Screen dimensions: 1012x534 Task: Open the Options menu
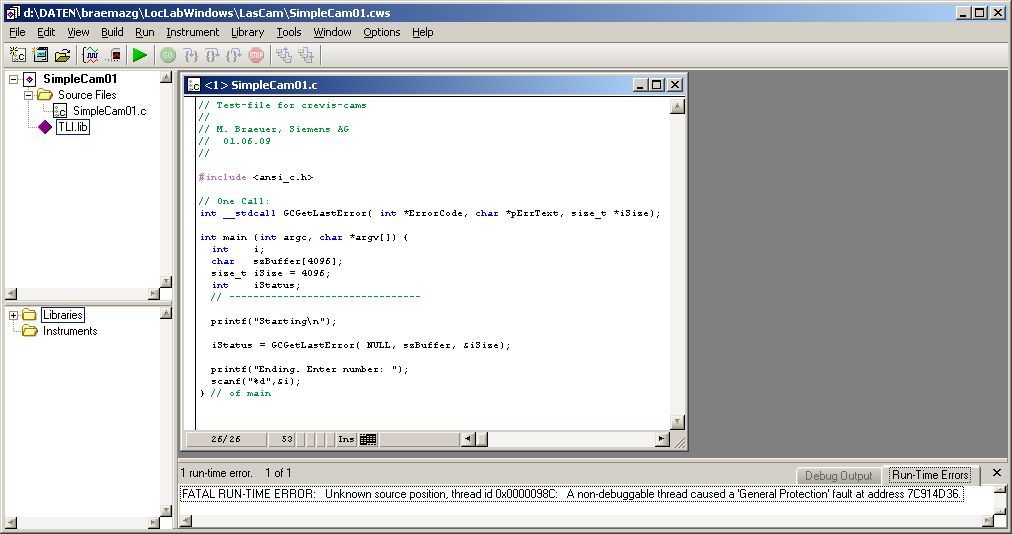click(x=381, y=32)
